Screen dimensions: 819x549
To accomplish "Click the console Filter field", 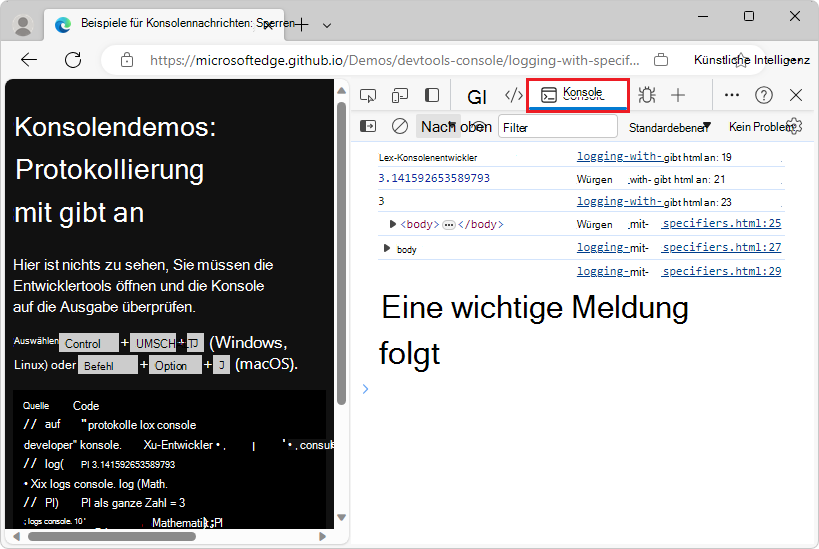I will (557, 126).
